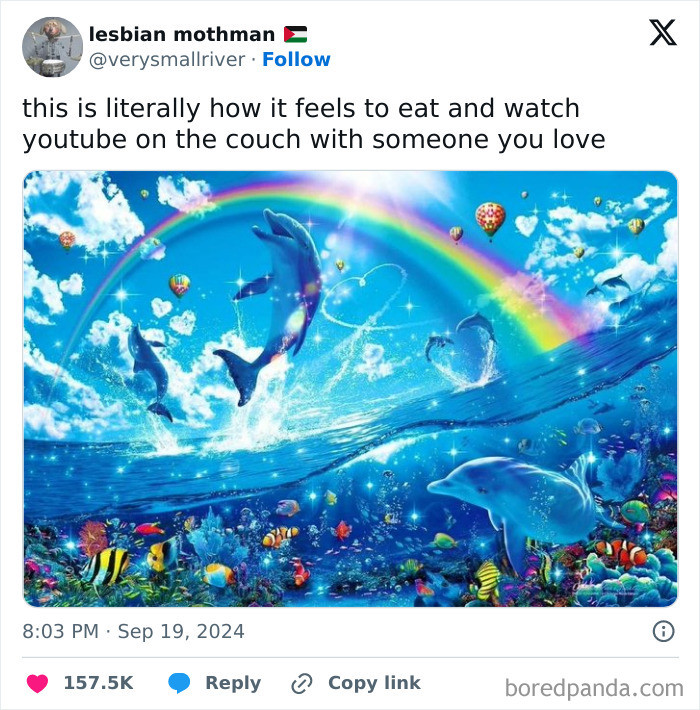Click the Copy link button label
Viewport: 700px width, 710px height.
(374, 683)
